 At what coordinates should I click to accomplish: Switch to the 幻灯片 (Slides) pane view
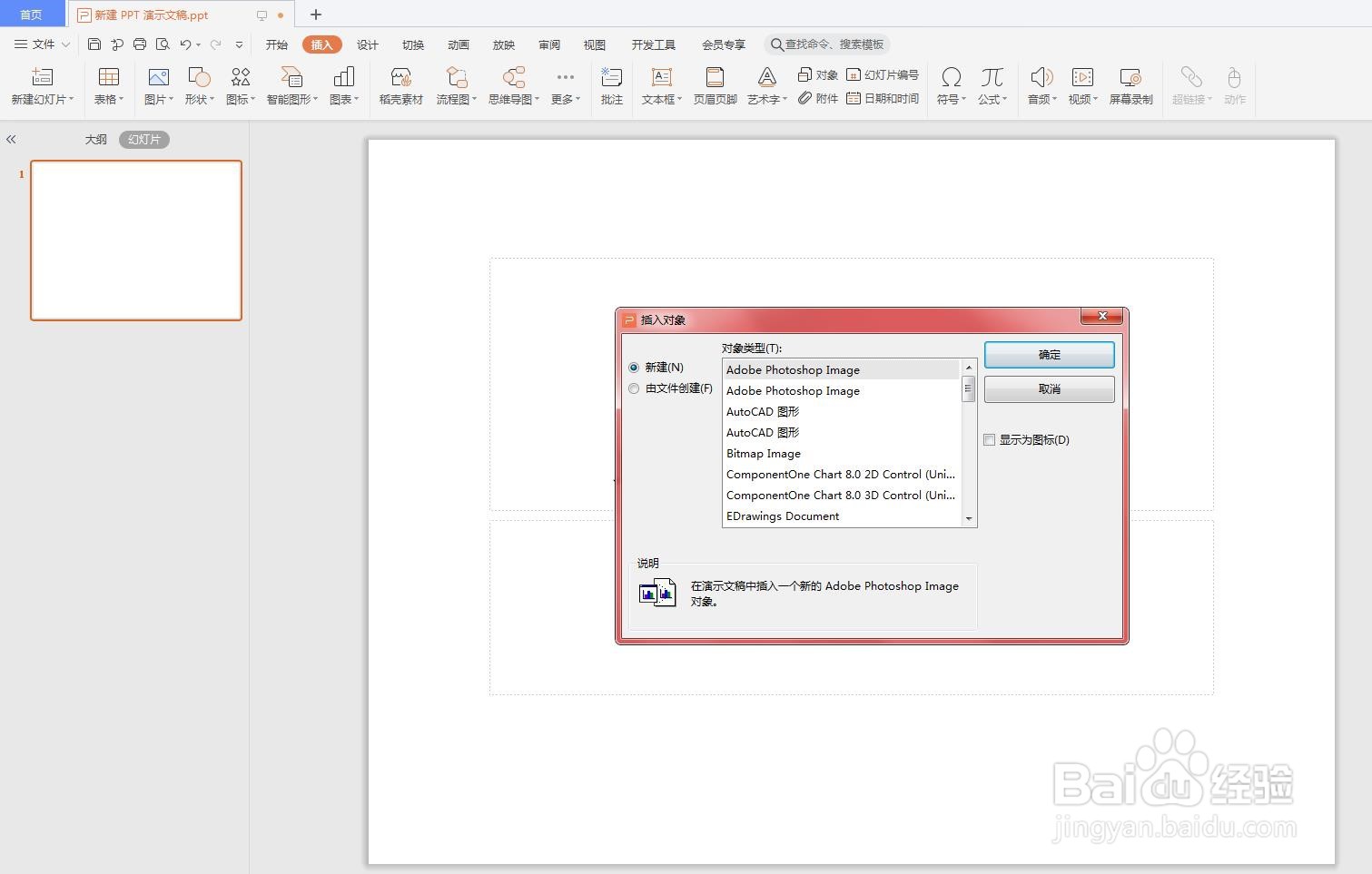(144, 139)
